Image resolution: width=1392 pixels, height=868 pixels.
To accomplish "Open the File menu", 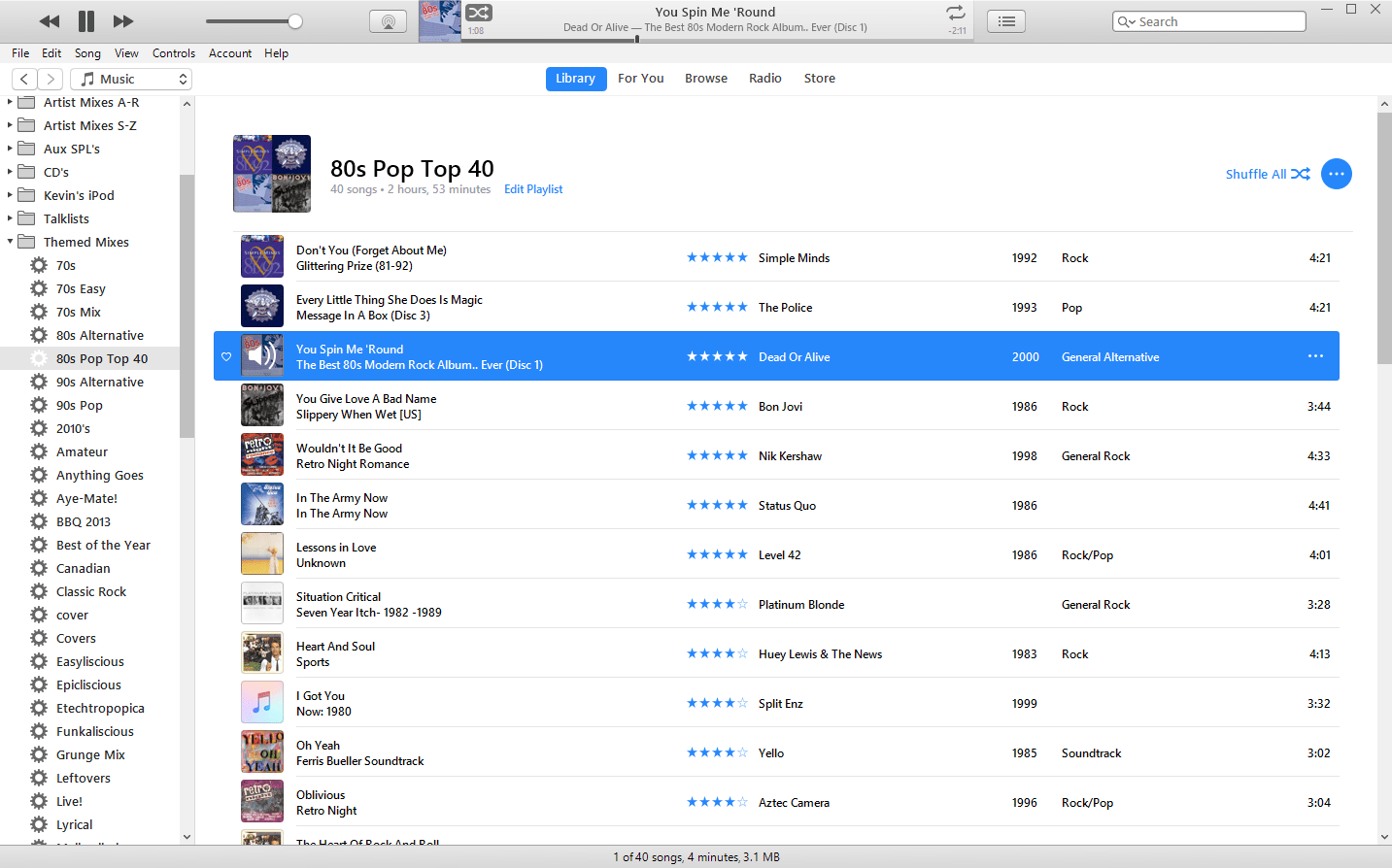I will tap(20, 53).
